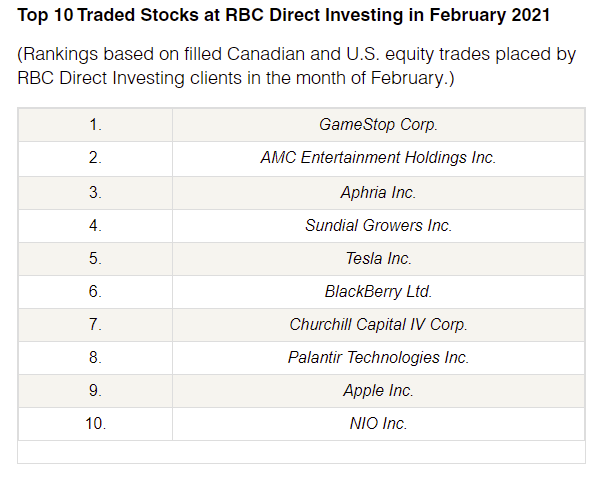Click Churchill Capital IV Corp. entry
This screenshot has height=478, width=605.
coord(379,325)
